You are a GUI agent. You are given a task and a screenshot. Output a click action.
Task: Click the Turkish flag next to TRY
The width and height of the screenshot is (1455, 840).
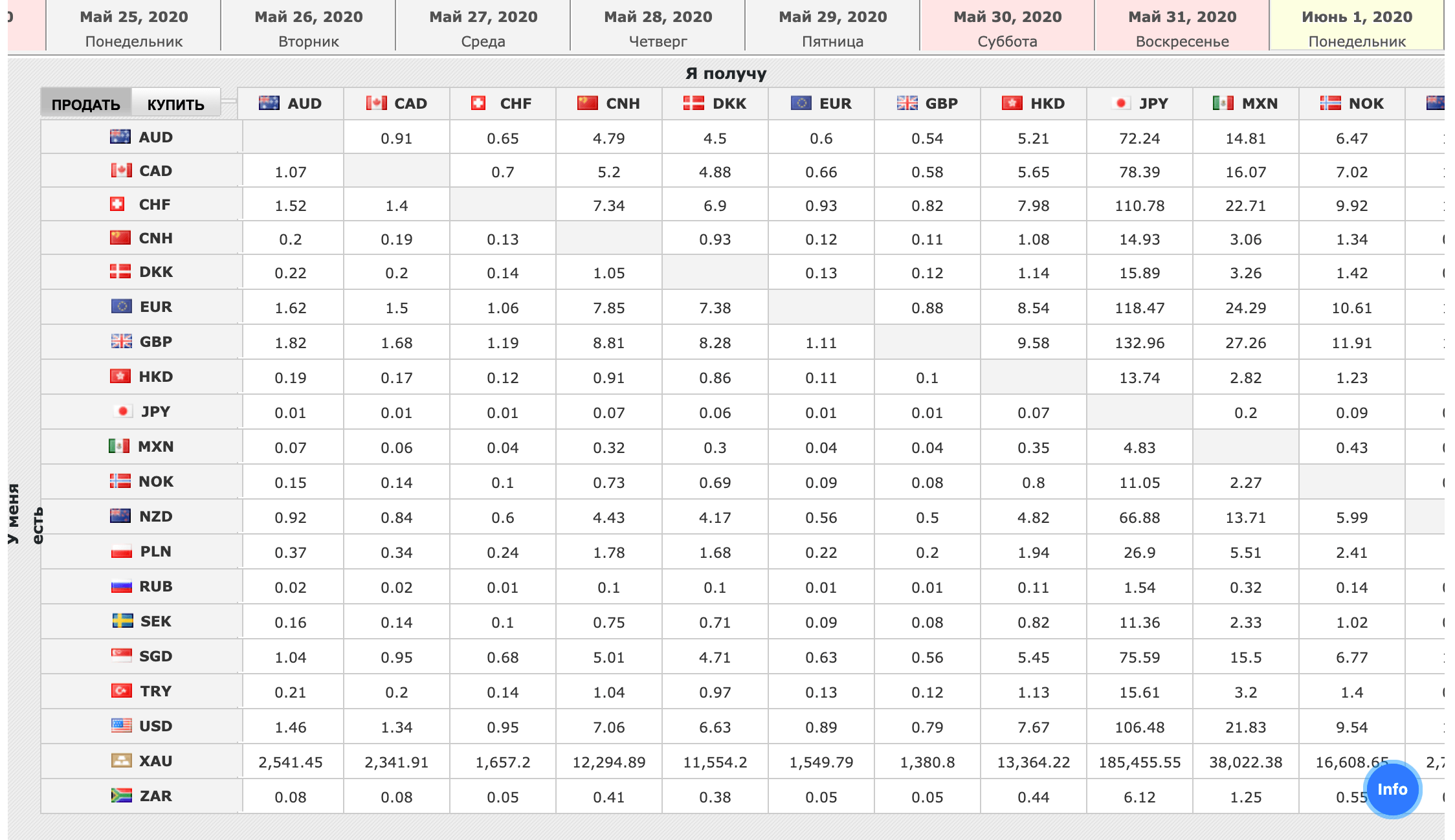point(121,691)
